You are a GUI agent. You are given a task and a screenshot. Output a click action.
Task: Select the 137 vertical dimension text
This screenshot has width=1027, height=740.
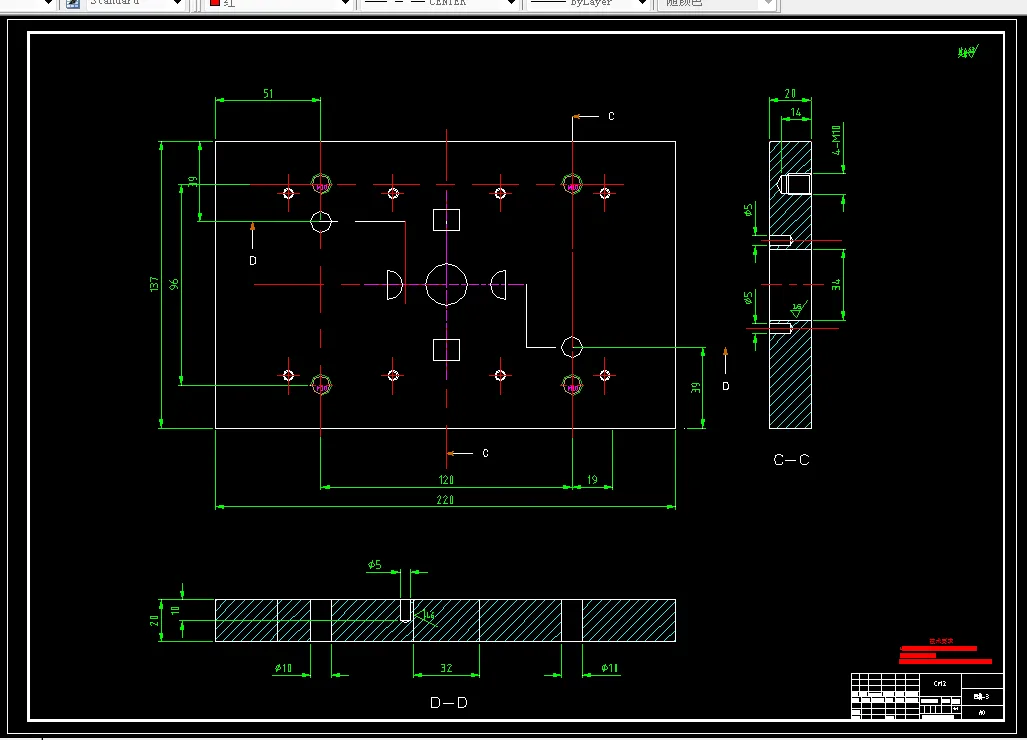pyautogui.click(x=154, y=284)
